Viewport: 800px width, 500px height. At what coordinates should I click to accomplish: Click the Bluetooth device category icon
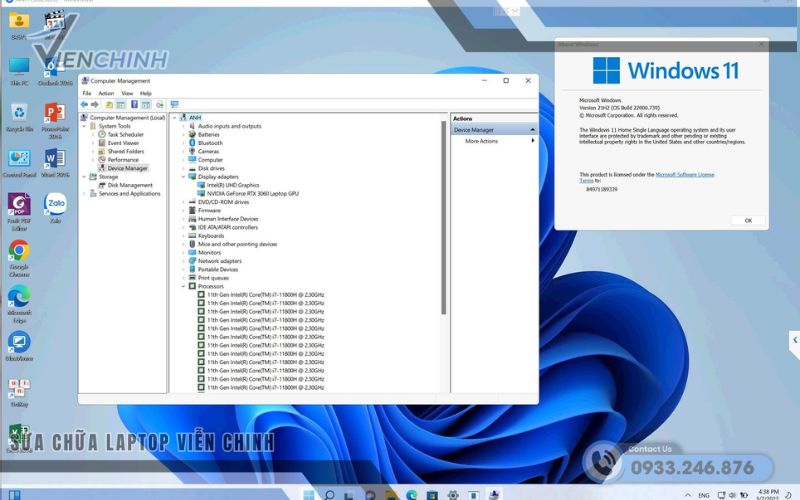[192, 143]
